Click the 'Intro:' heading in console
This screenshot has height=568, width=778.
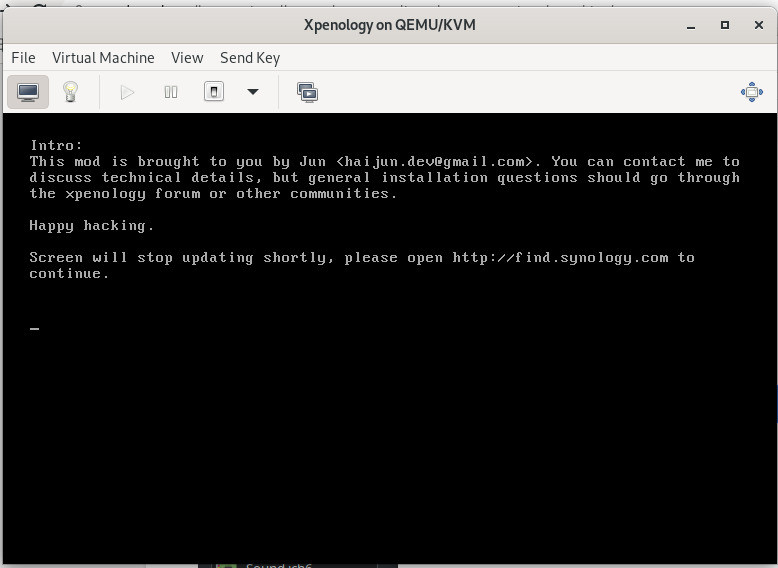coord(56,145)
